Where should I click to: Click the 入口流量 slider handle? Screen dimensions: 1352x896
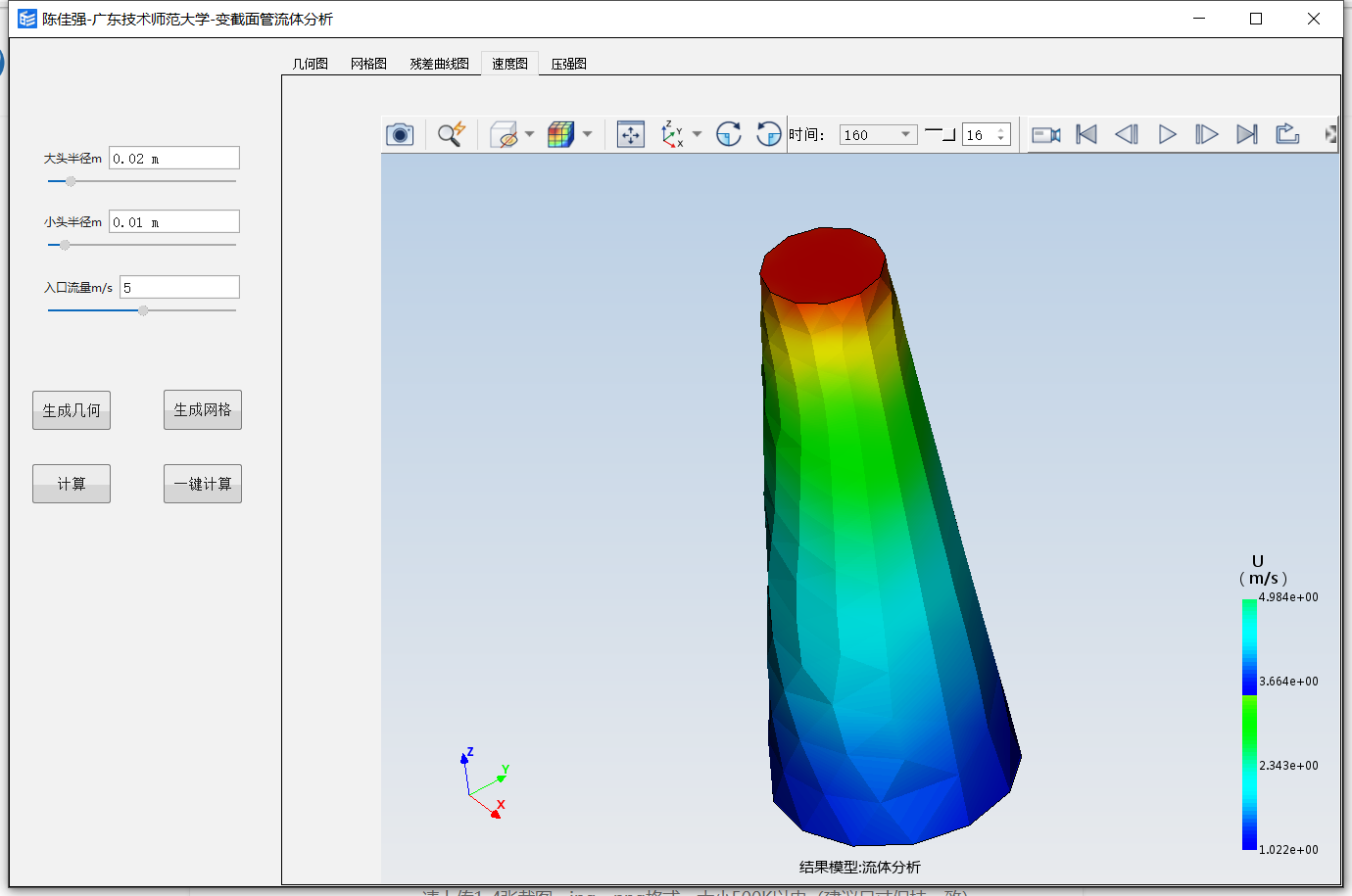(x=143, y=310)
